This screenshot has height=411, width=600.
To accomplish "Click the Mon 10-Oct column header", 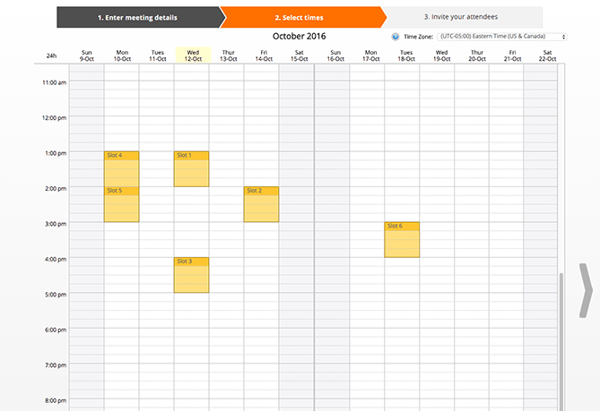I will (x=122, y=55).
